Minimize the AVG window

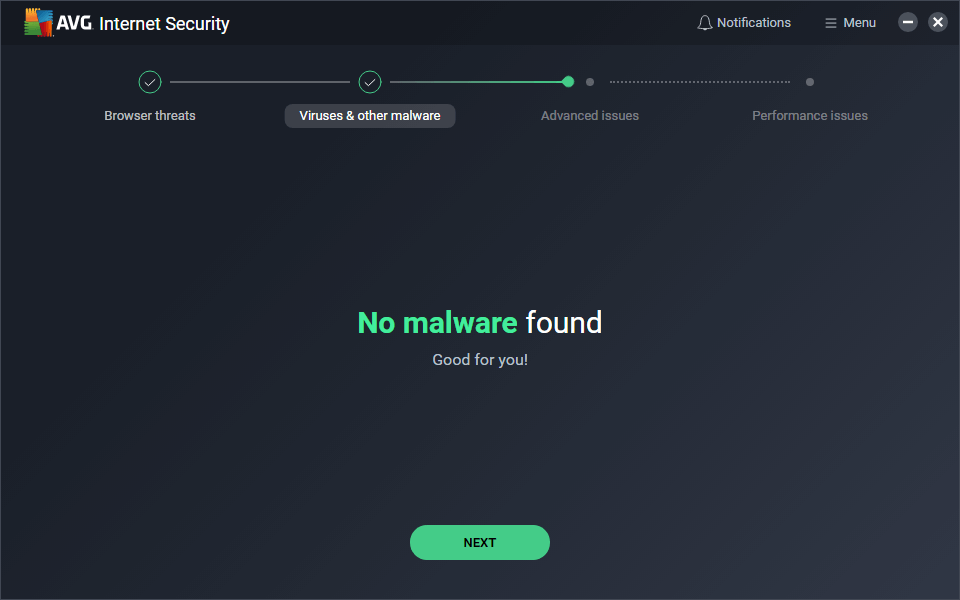[908, 22]
